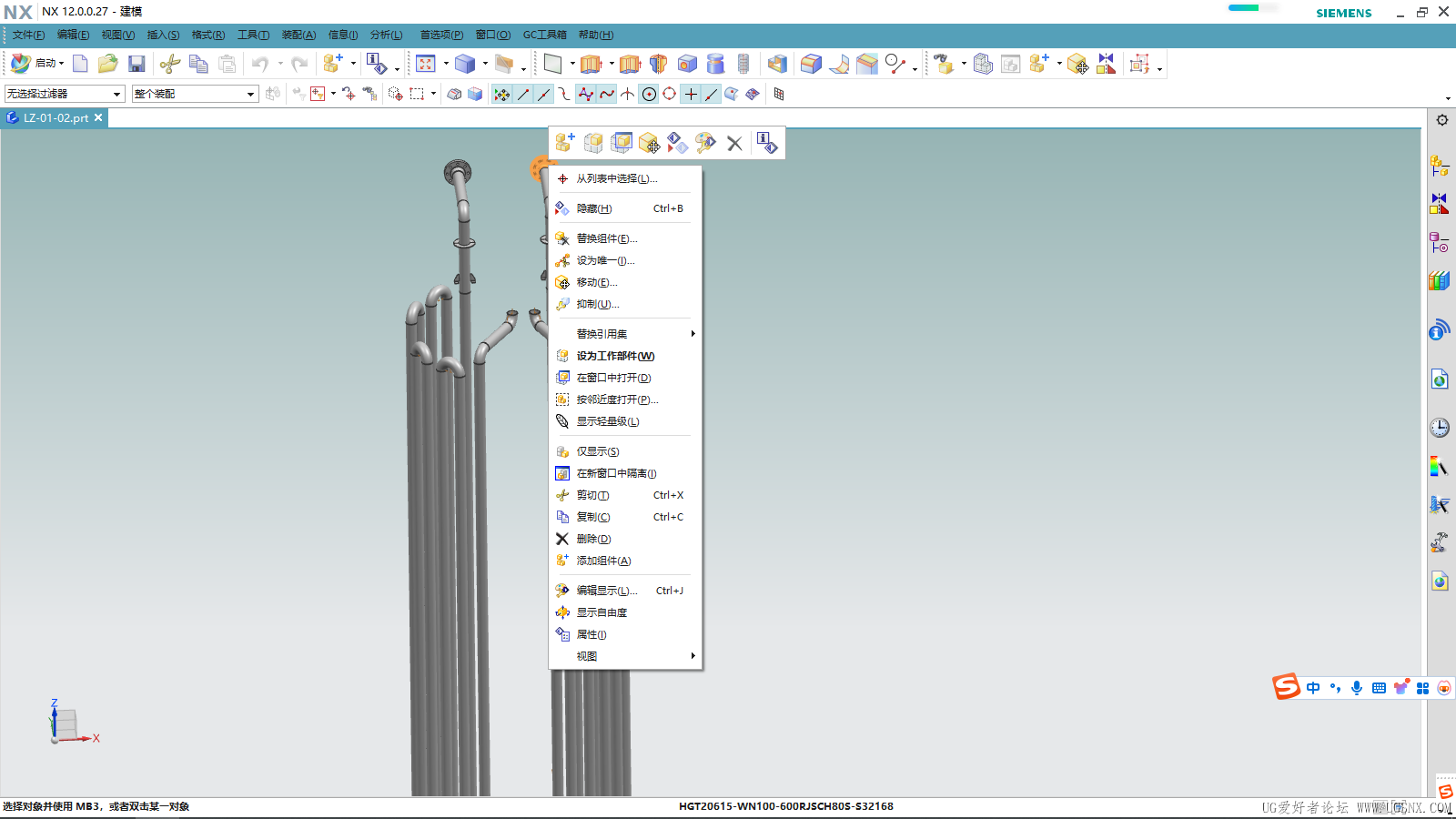
Task: Select the Extrude feature icon
Action: [x=591, y=64]
